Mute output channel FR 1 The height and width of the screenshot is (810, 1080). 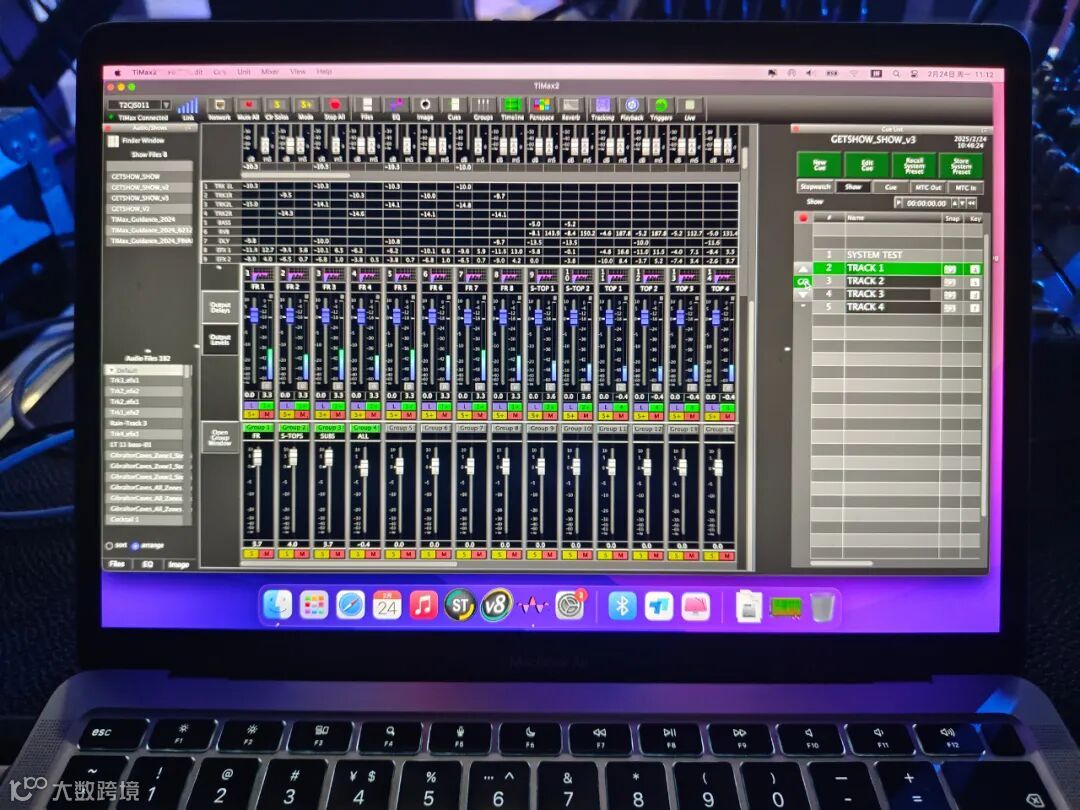click(266, 415)
